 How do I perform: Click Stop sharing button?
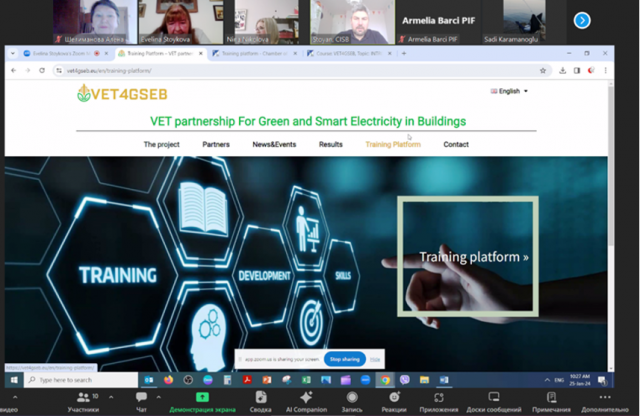pos(344,359)
